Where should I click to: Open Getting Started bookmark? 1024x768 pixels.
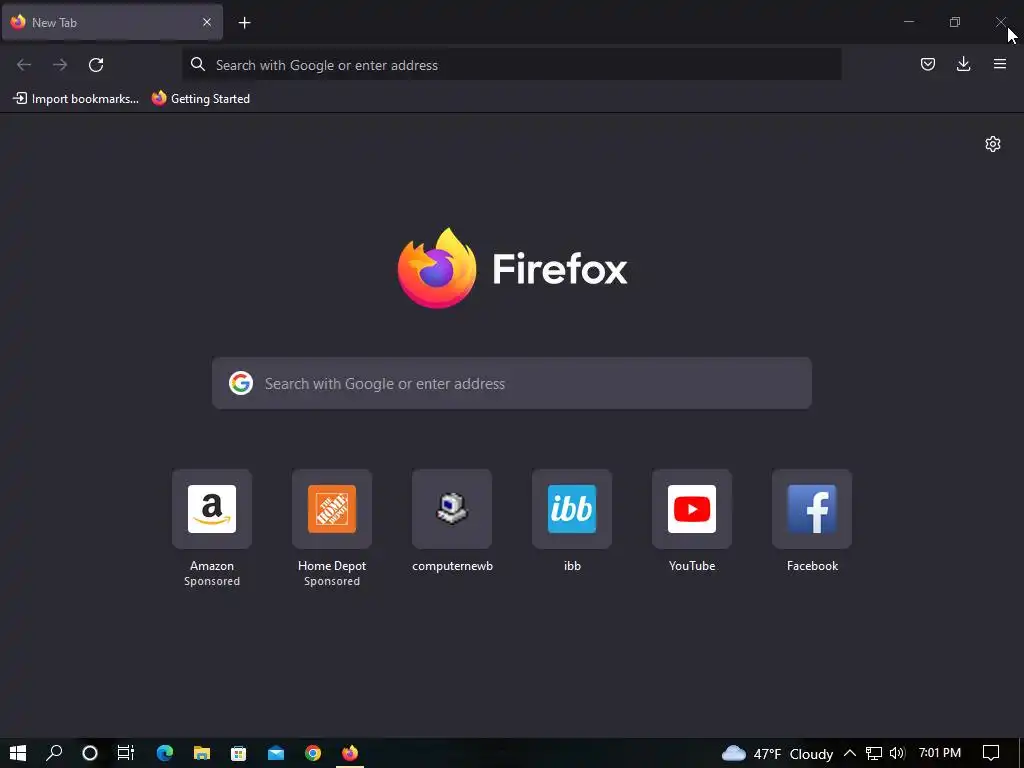pos(201,99)
